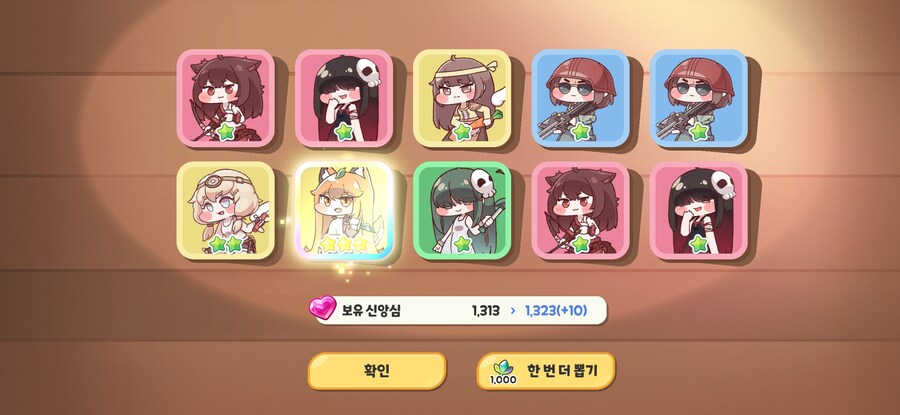Image resolution: width=900 pixels, height=415 pixels.
Task: Click the three gold stars on fox card
Action: tap(344, 244)
